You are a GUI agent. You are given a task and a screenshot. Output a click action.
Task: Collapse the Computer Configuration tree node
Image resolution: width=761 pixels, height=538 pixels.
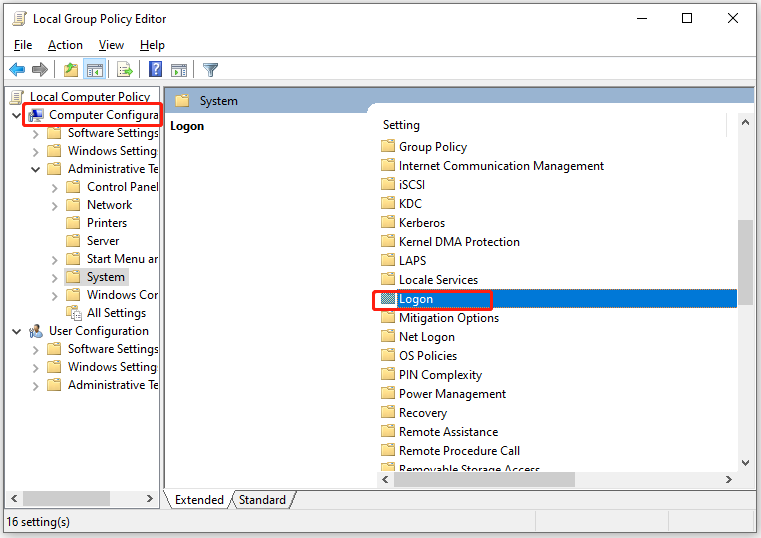pyautogui.click(x=17, y=115)
